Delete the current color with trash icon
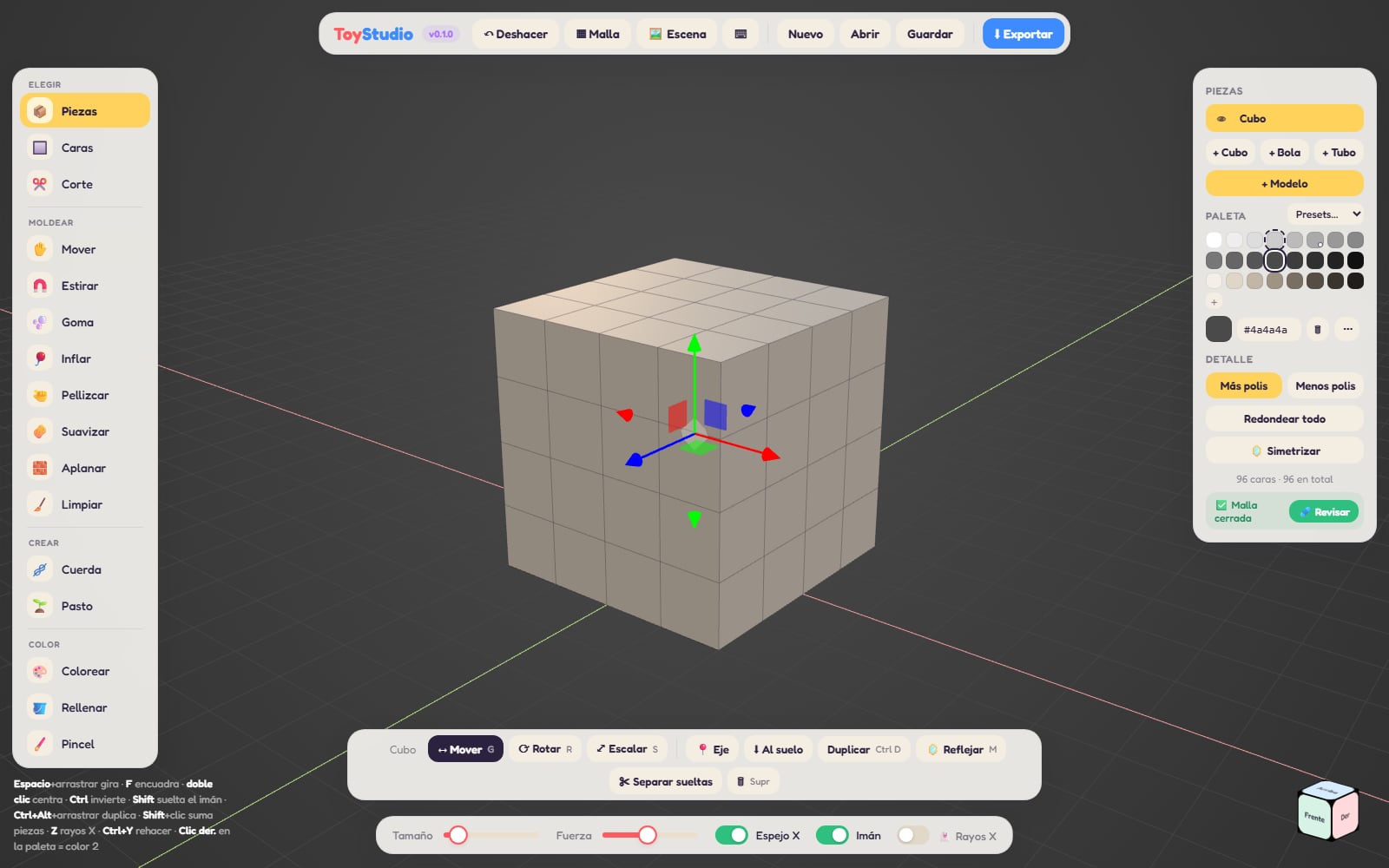The width and height of the screenshot is (1389, 868). (1317, 329)
